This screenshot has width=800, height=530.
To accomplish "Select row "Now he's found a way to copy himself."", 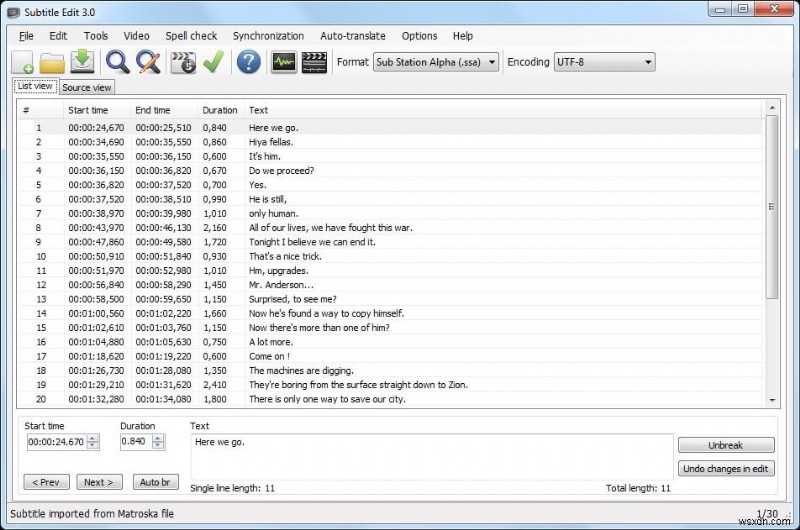I will pos(390,313).
